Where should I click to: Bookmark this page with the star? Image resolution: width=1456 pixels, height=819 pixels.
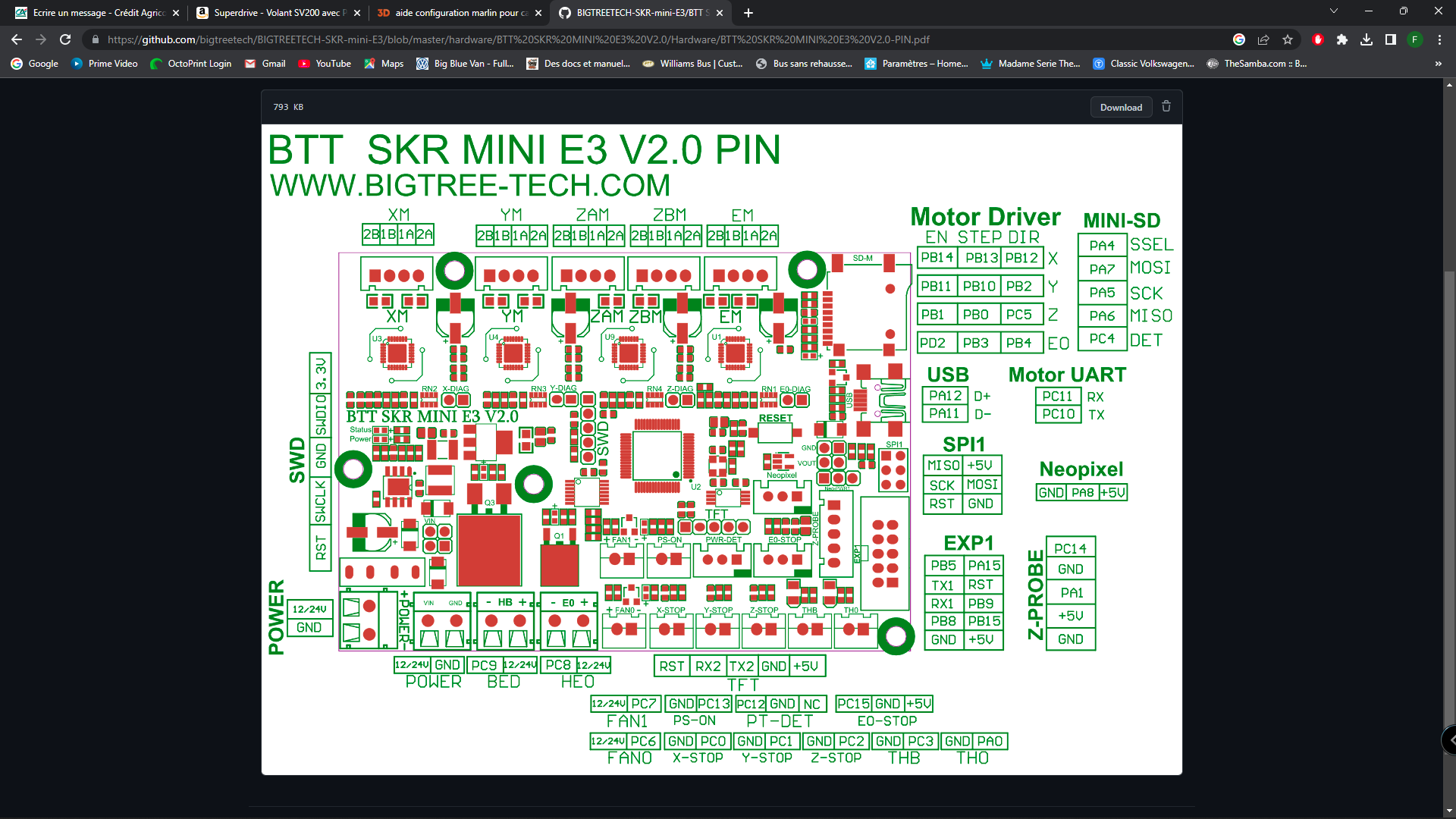coord(1288,39)
